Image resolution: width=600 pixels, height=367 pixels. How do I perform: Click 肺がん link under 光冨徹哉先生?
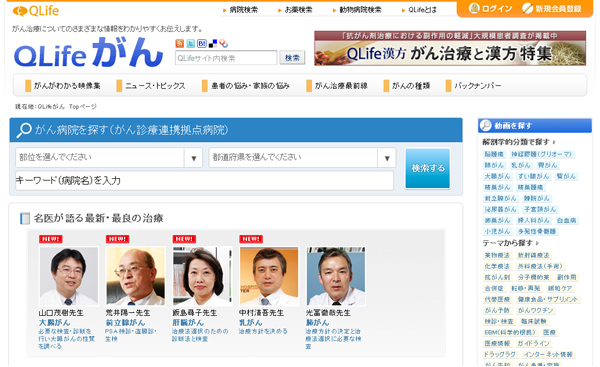(317, 323)
